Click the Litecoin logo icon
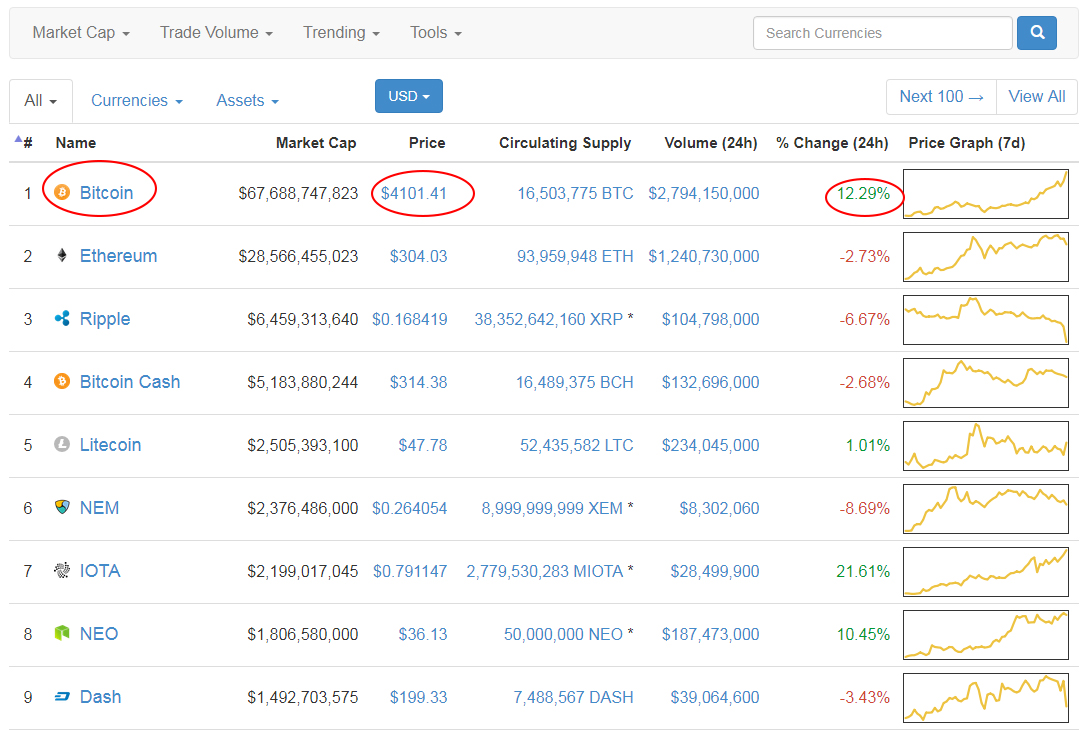Viewport: 1084px width, 730px height. (62, 444)
